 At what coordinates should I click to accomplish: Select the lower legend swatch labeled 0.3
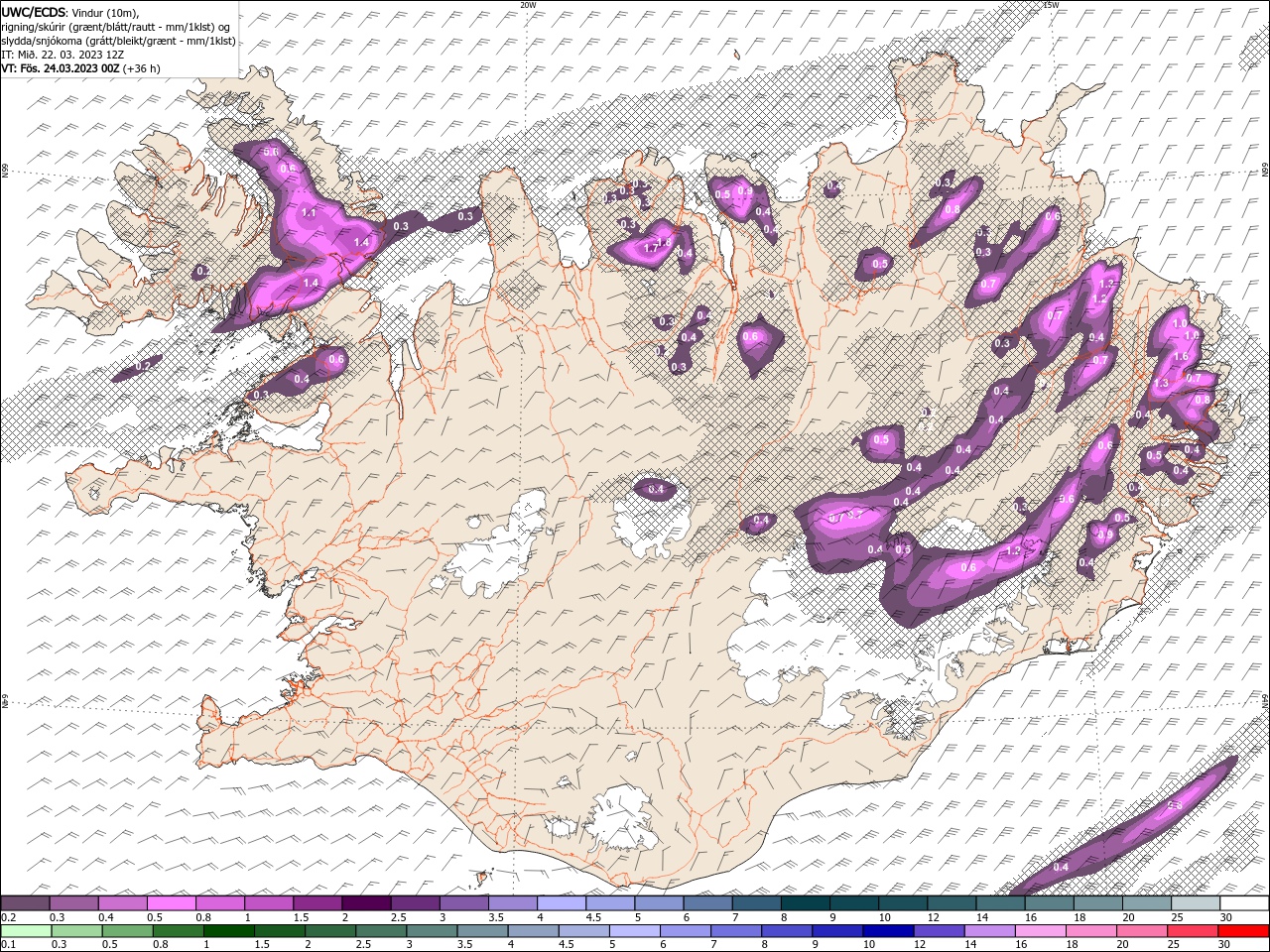coord(75,931)
